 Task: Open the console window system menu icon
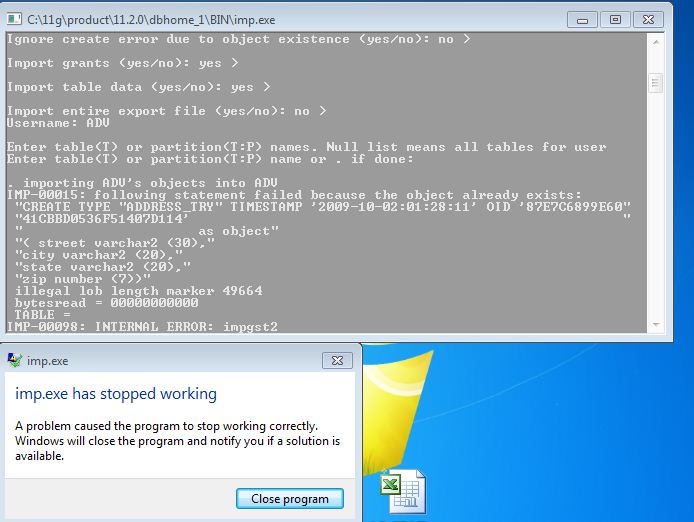pyautogui.click(x=14, y=19)
